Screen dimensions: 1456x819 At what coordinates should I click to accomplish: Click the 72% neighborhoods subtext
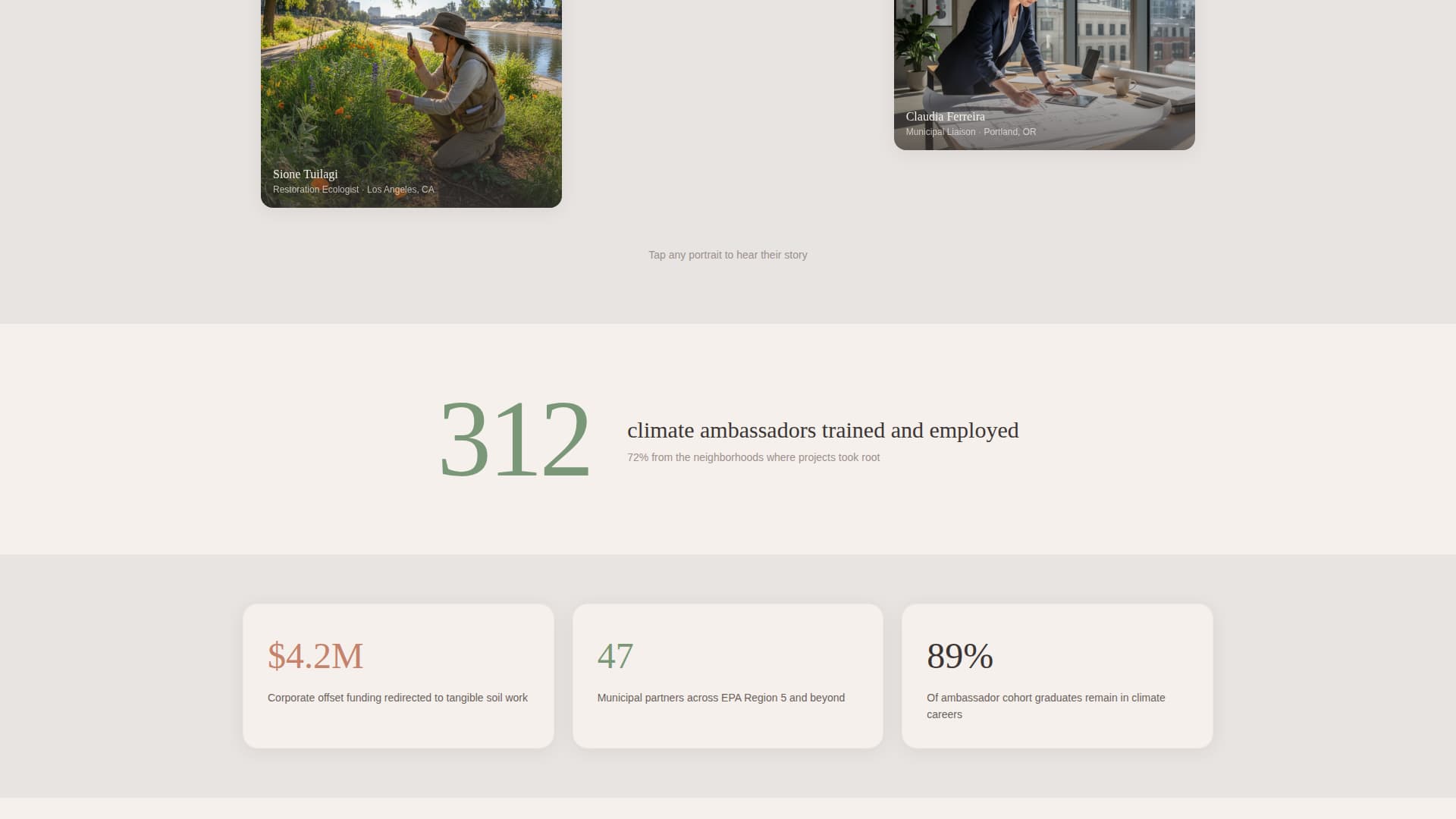753,457
